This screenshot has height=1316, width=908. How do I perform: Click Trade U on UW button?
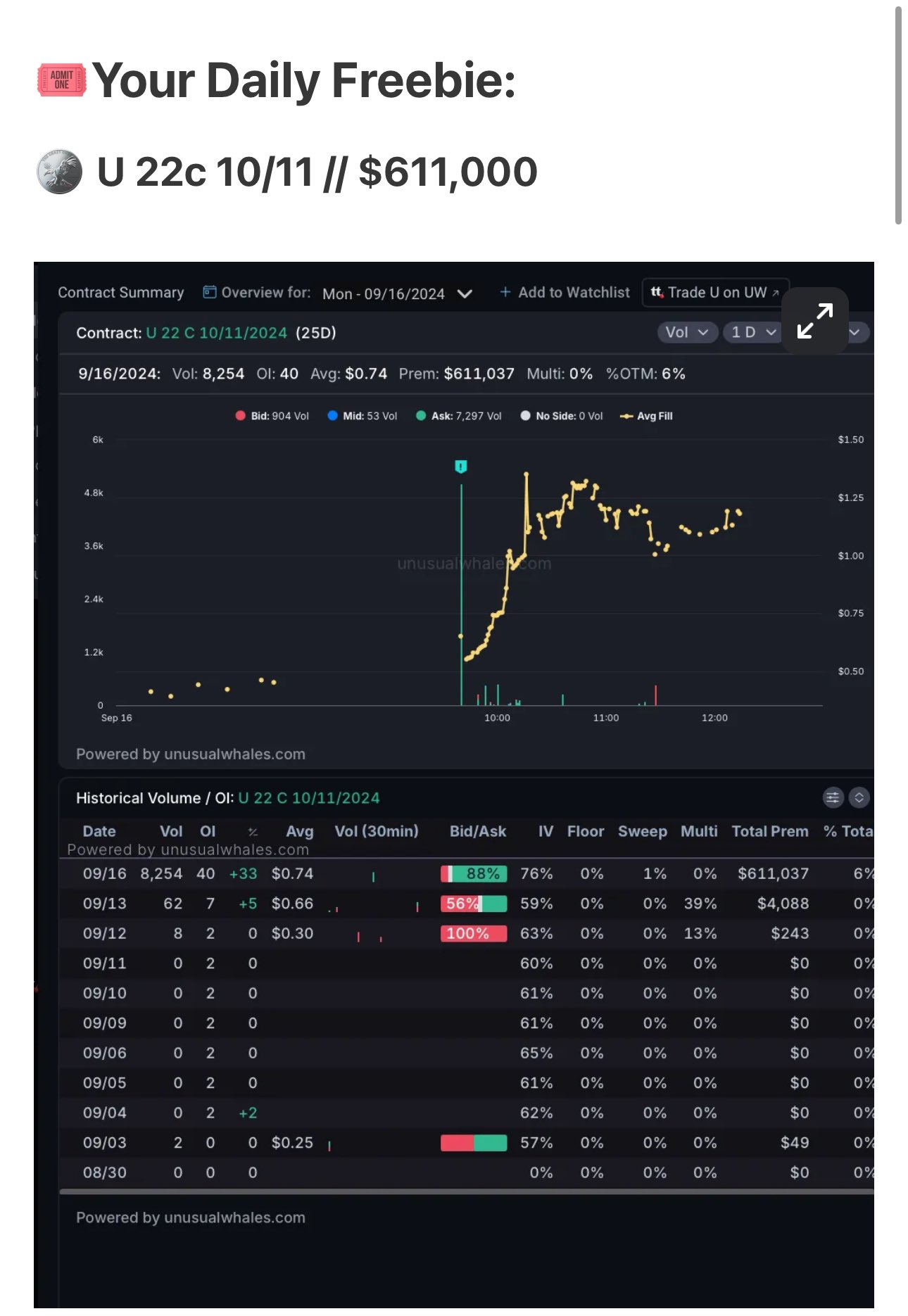point(715,292)
